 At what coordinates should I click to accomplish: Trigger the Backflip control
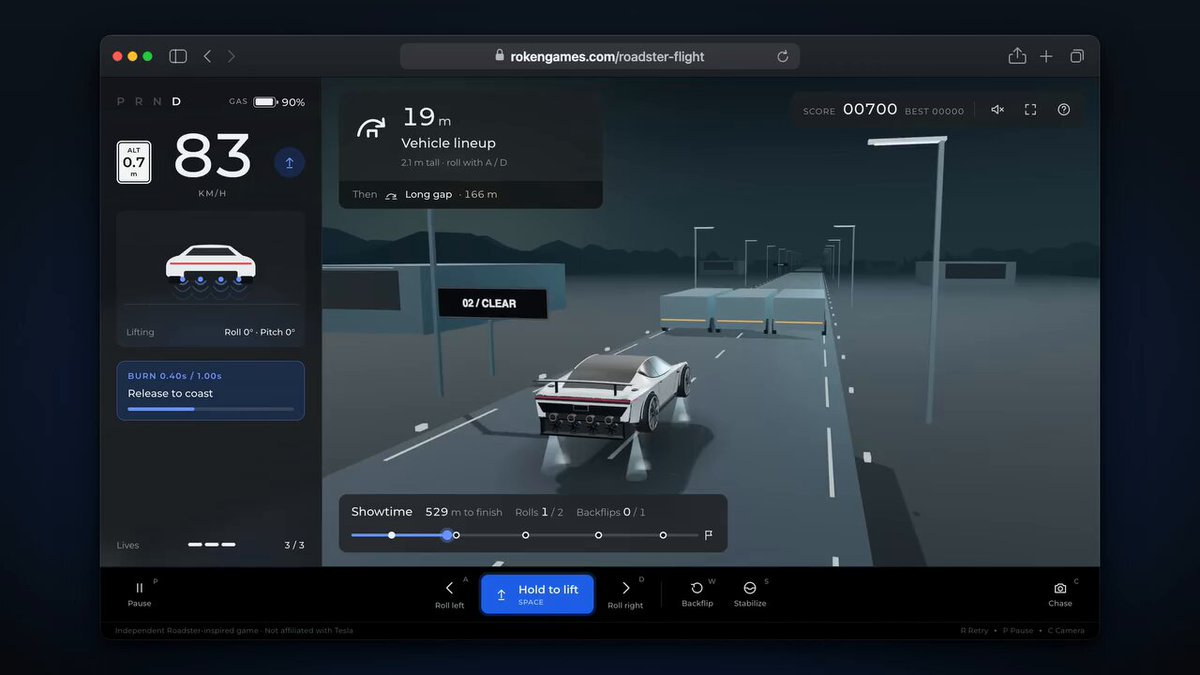point(697,594)
